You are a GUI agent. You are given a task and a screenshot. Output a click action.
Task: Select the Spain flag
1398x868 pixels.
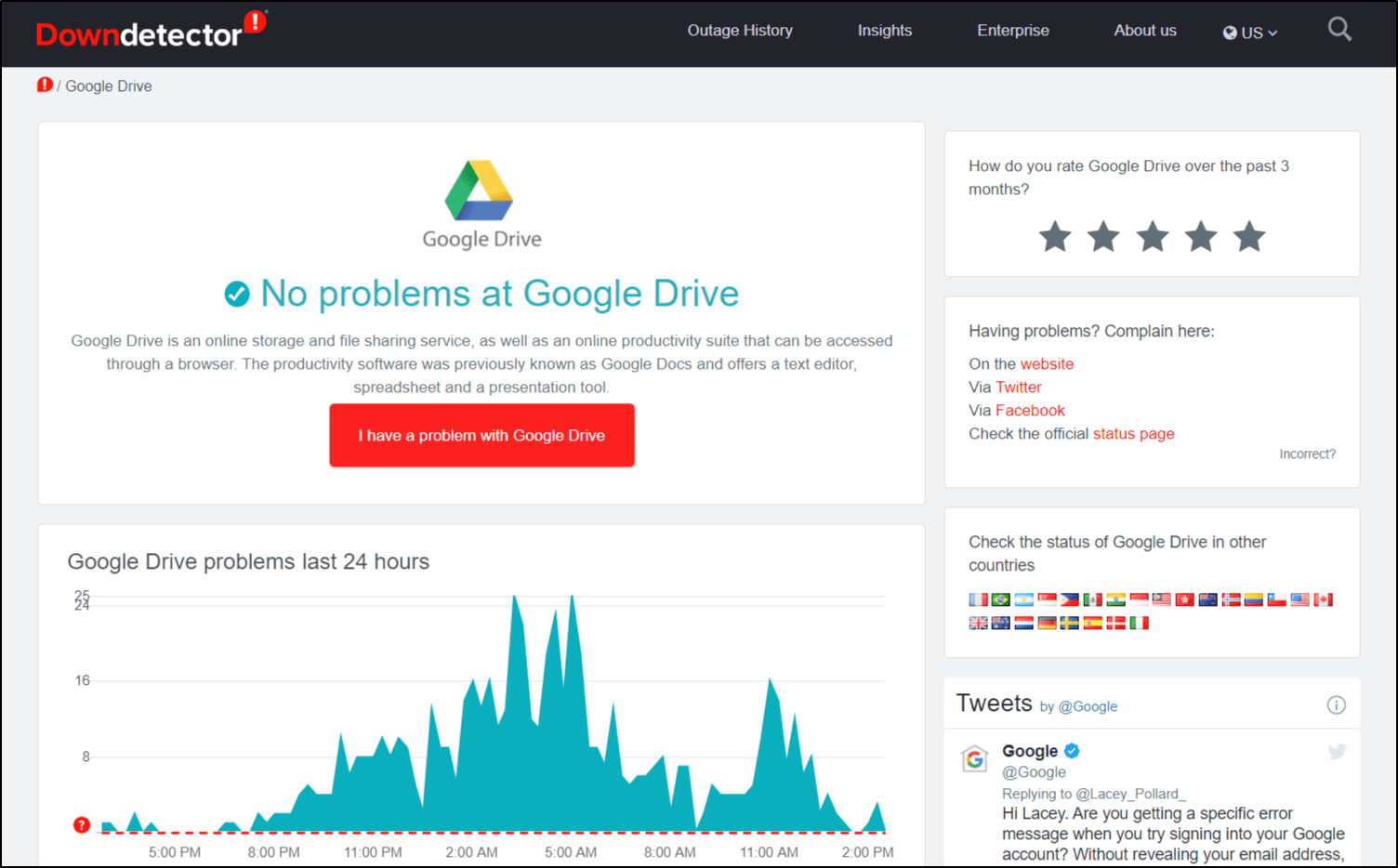(1093, 623)
